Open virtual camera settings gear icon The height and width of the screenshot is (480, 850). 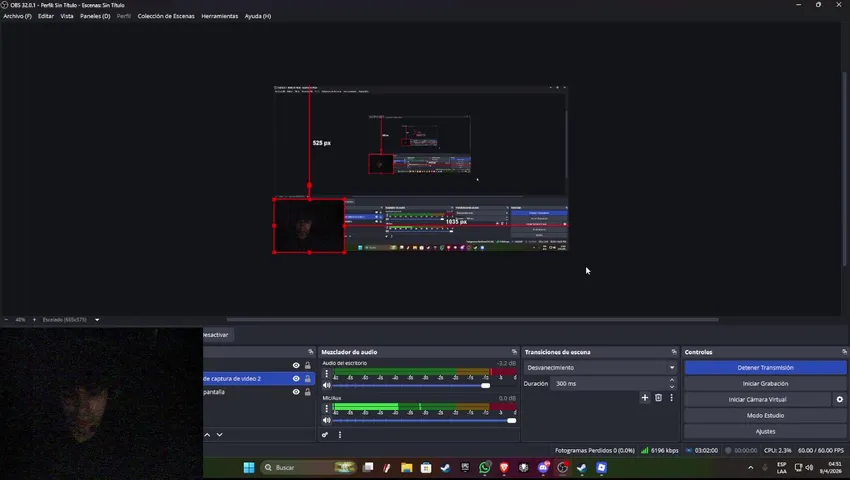[840, 400]
